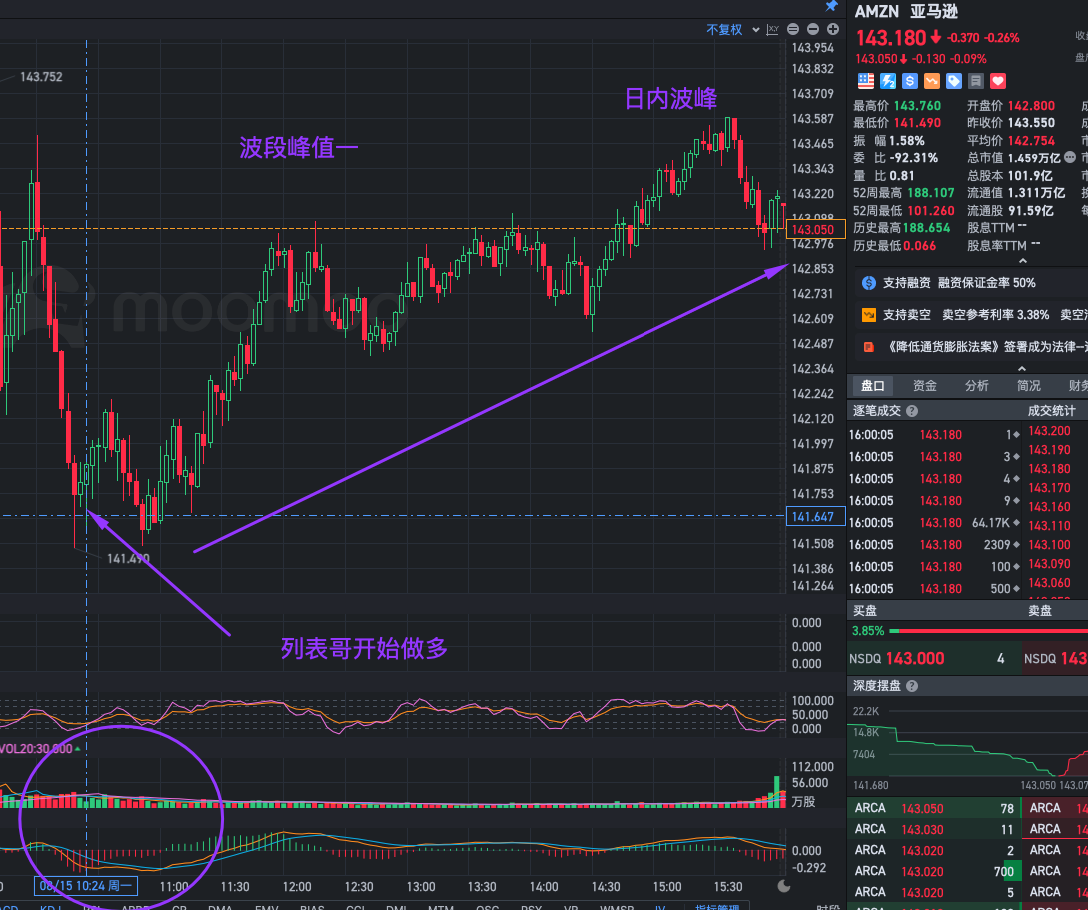Click the 64.17K trade row
The image size is (1088, 910).
coord(934,523)
